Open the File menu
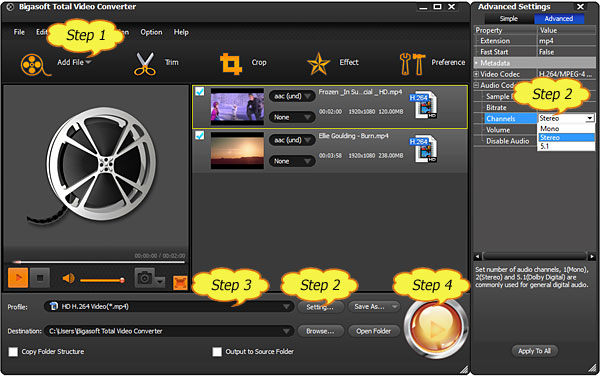 [x=19, y=32]
